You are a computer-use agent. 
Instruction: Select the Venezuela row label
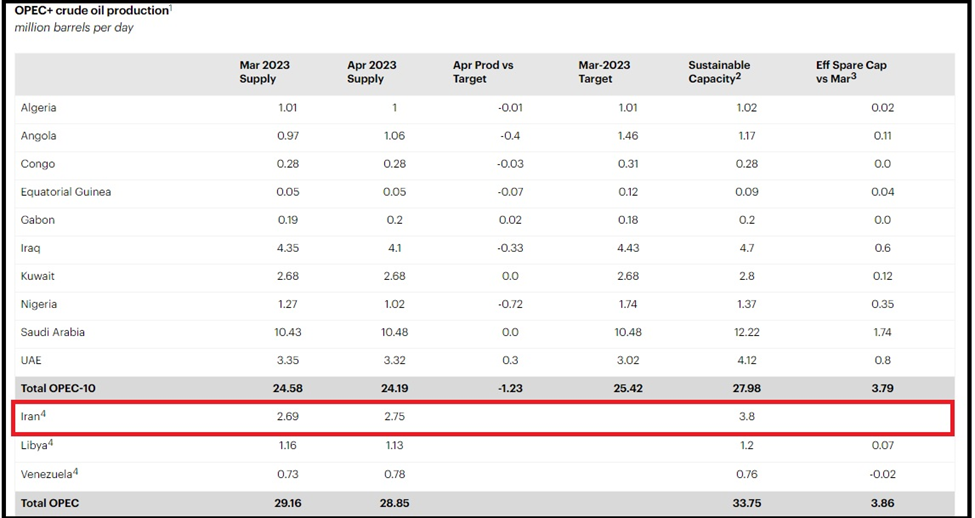pyautogui.click(x=47, y=473)
